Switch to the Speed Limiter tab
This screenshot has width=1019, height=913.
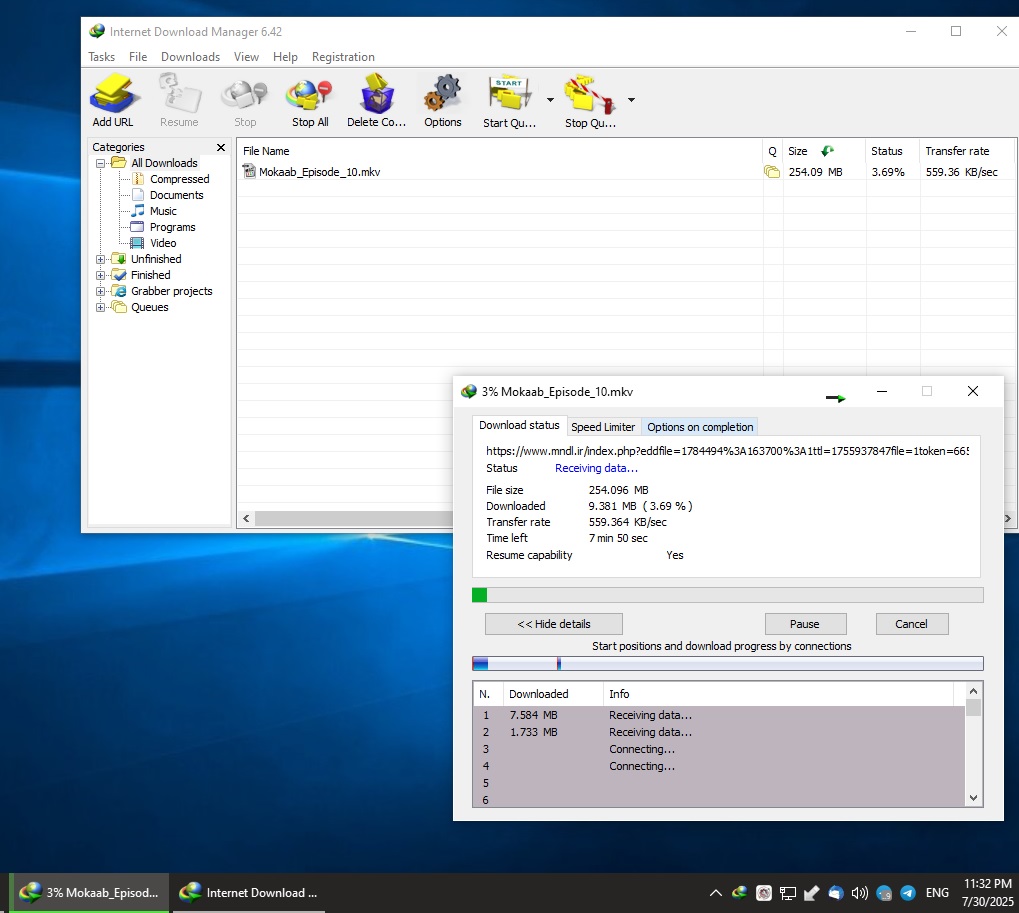(x=603, y=427)
